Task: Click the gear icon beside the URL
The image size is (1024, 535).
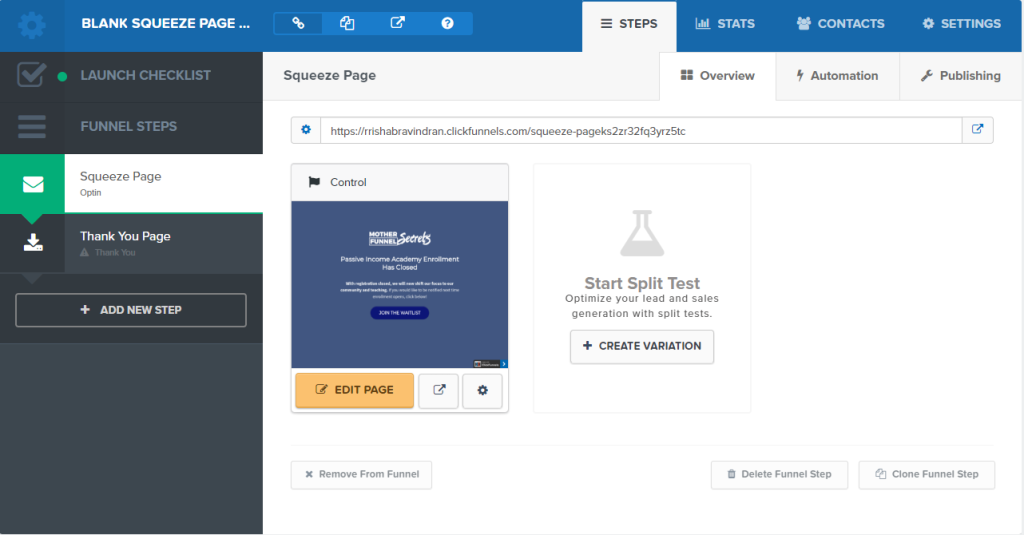Action: point(305,130)
